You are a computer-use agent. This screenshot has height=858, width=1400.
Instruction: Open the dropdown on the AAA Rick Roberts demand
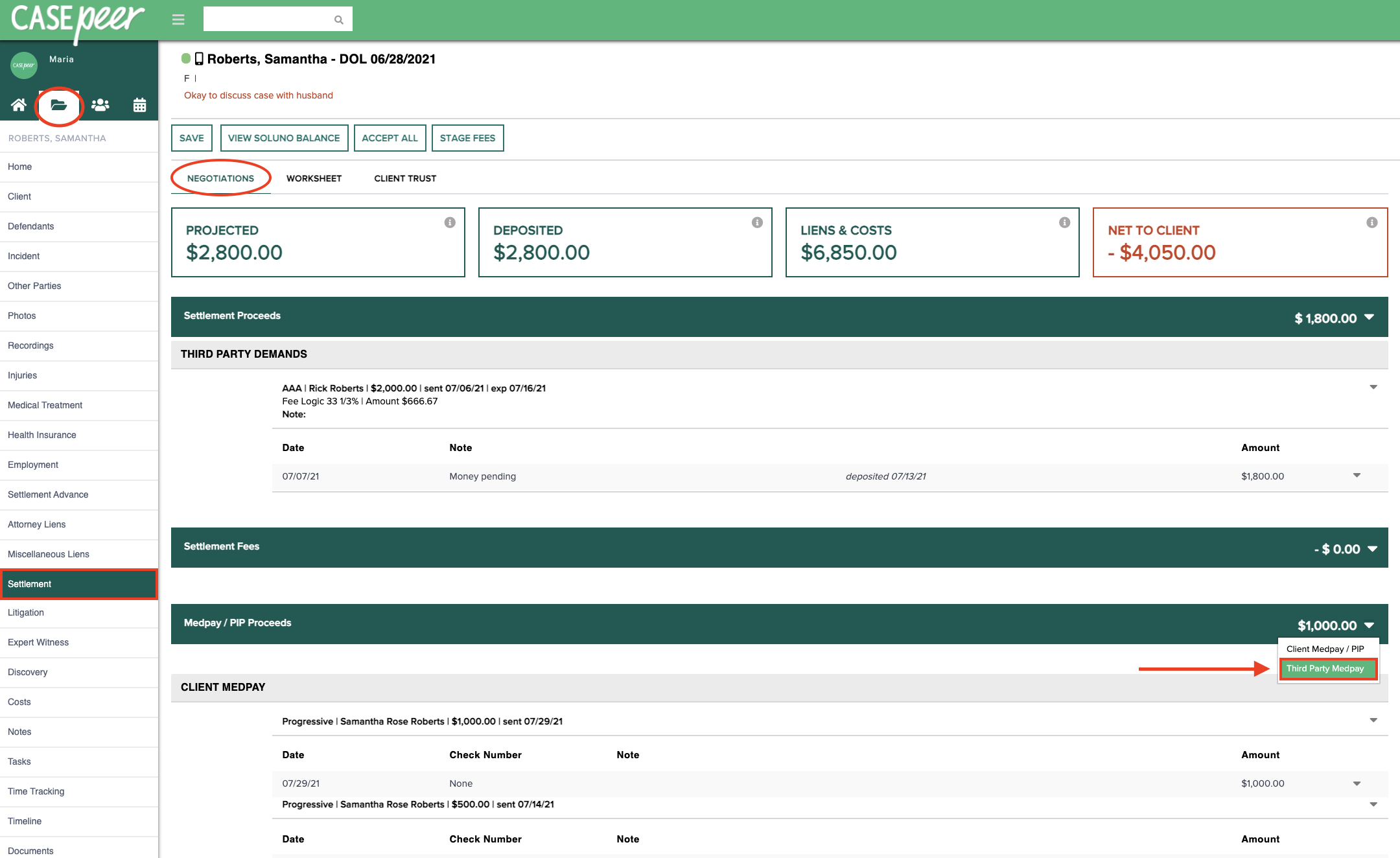(1374, 388)
